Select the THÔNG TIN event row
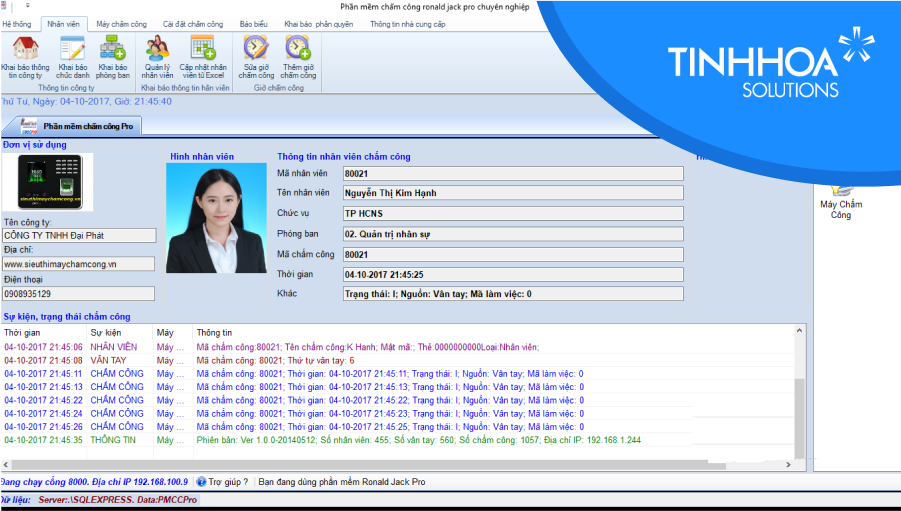This screenshot has height=511, width=901. (x=398, y=440)
